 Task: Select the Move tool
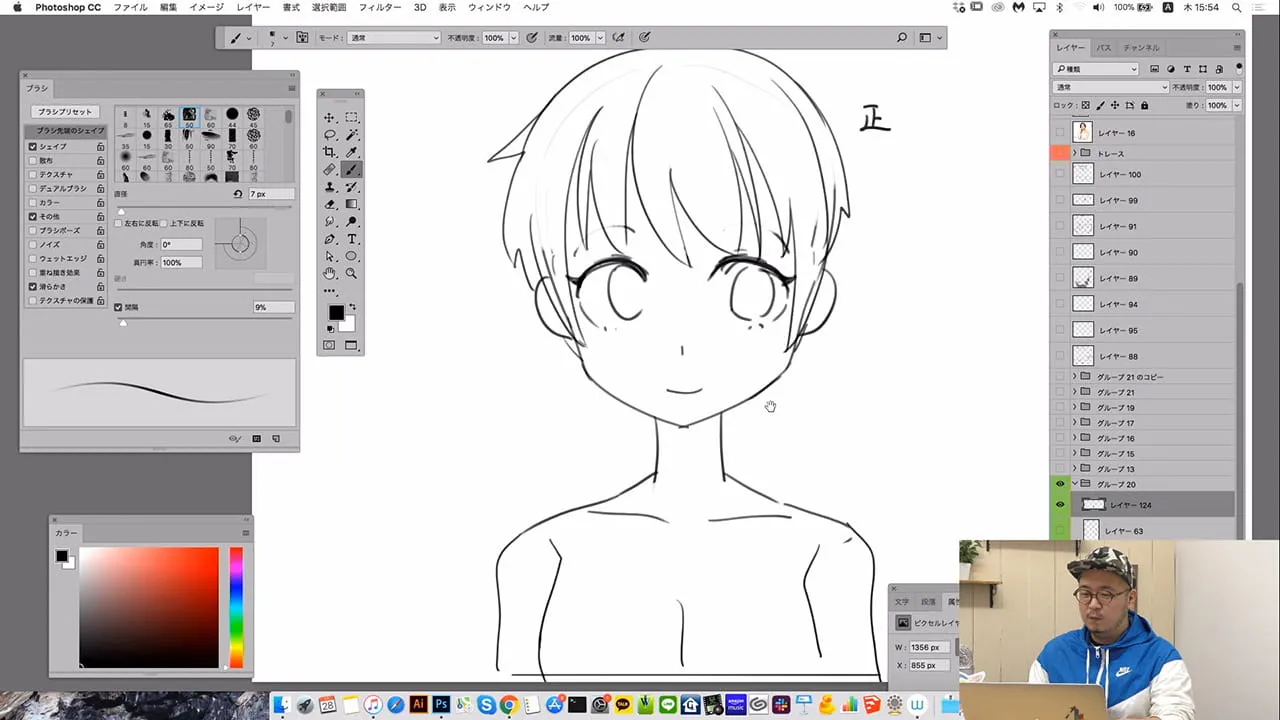pos(329,117)
